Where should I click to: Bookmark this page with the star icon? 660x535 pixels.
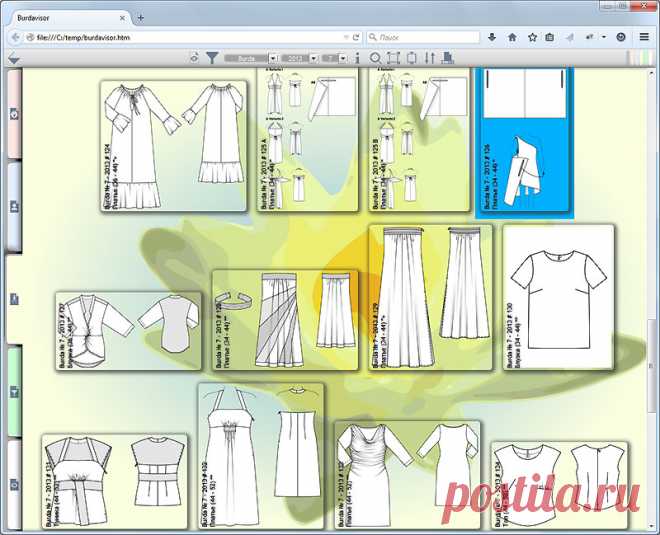pyautogui.click(x=532, y=37)
